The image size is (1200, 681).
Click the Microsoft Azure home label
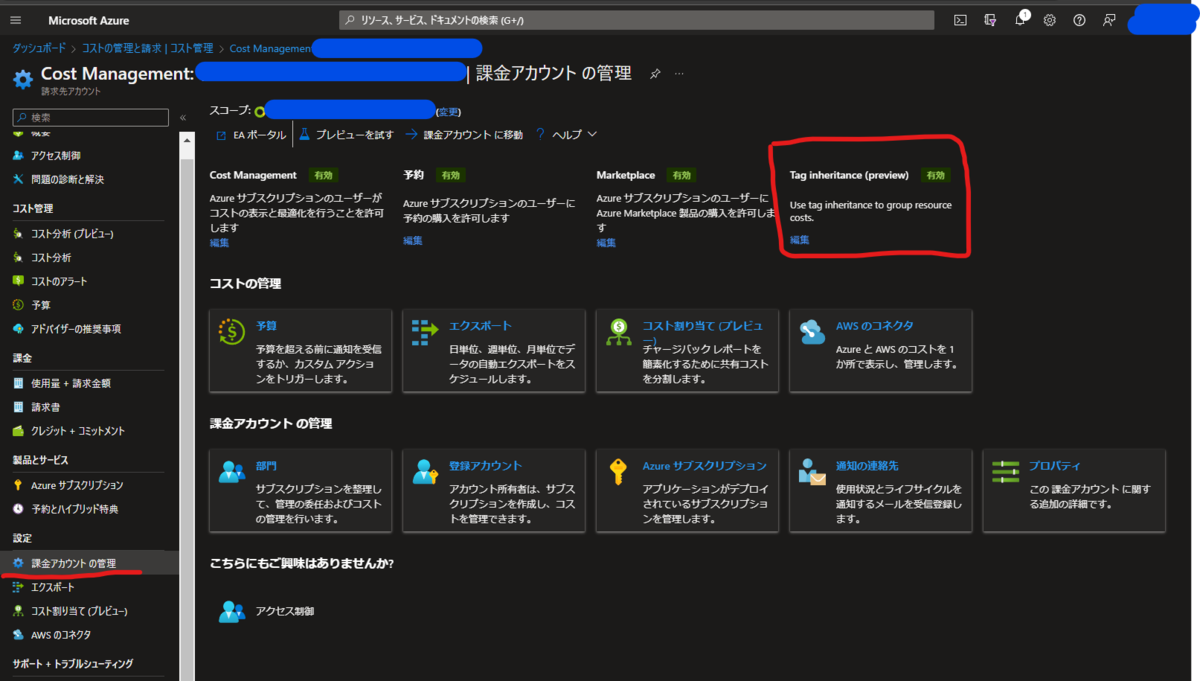point(88,20)
